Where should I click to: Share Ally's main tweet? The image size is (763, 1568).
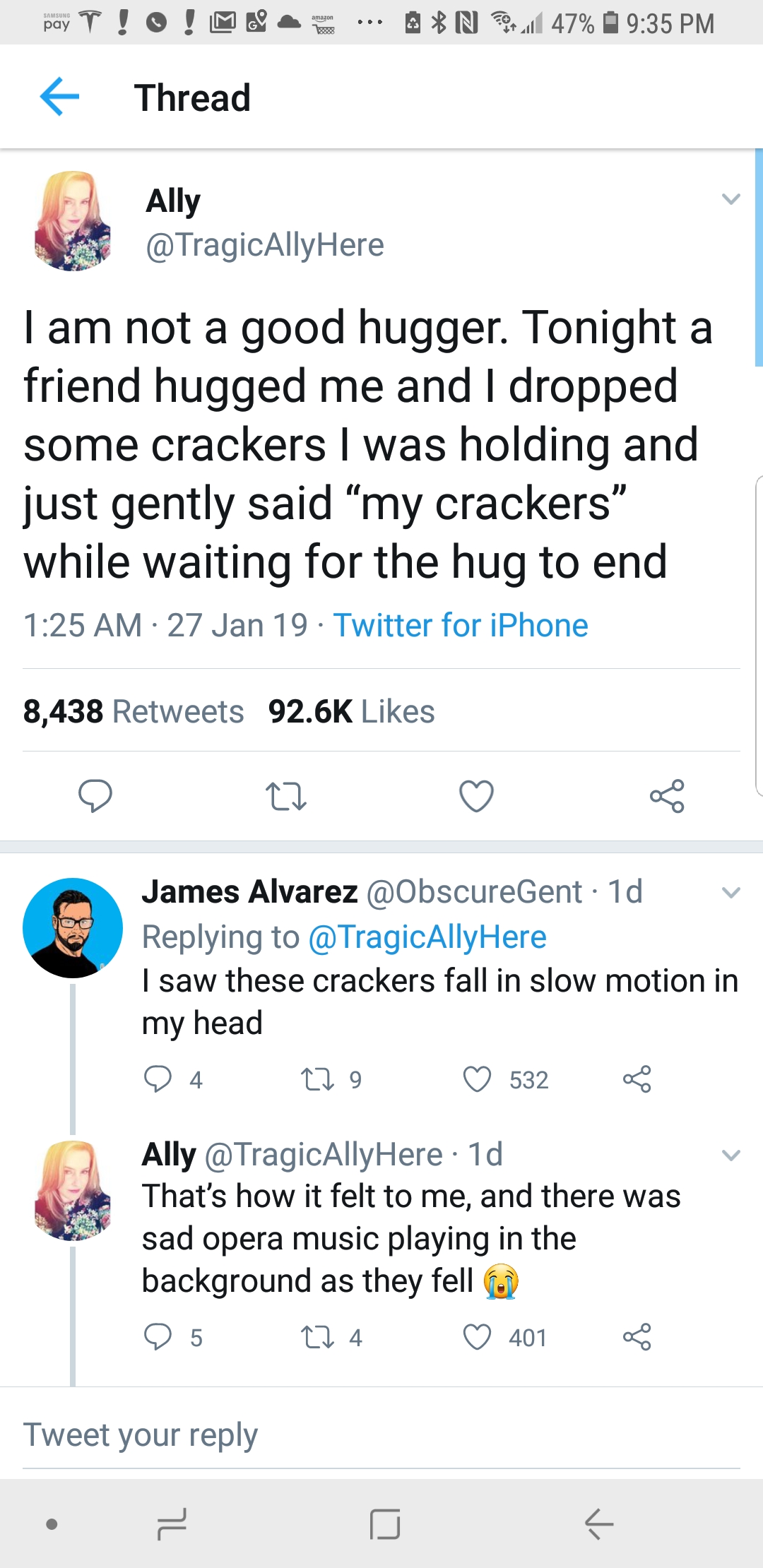(x=667, y=796)
